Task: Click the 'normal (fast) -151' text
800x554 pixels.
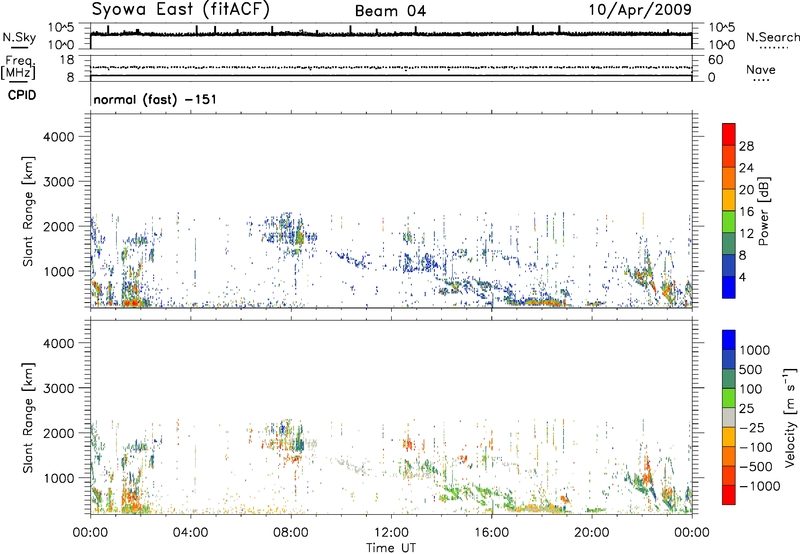Action: coord(155,99)
